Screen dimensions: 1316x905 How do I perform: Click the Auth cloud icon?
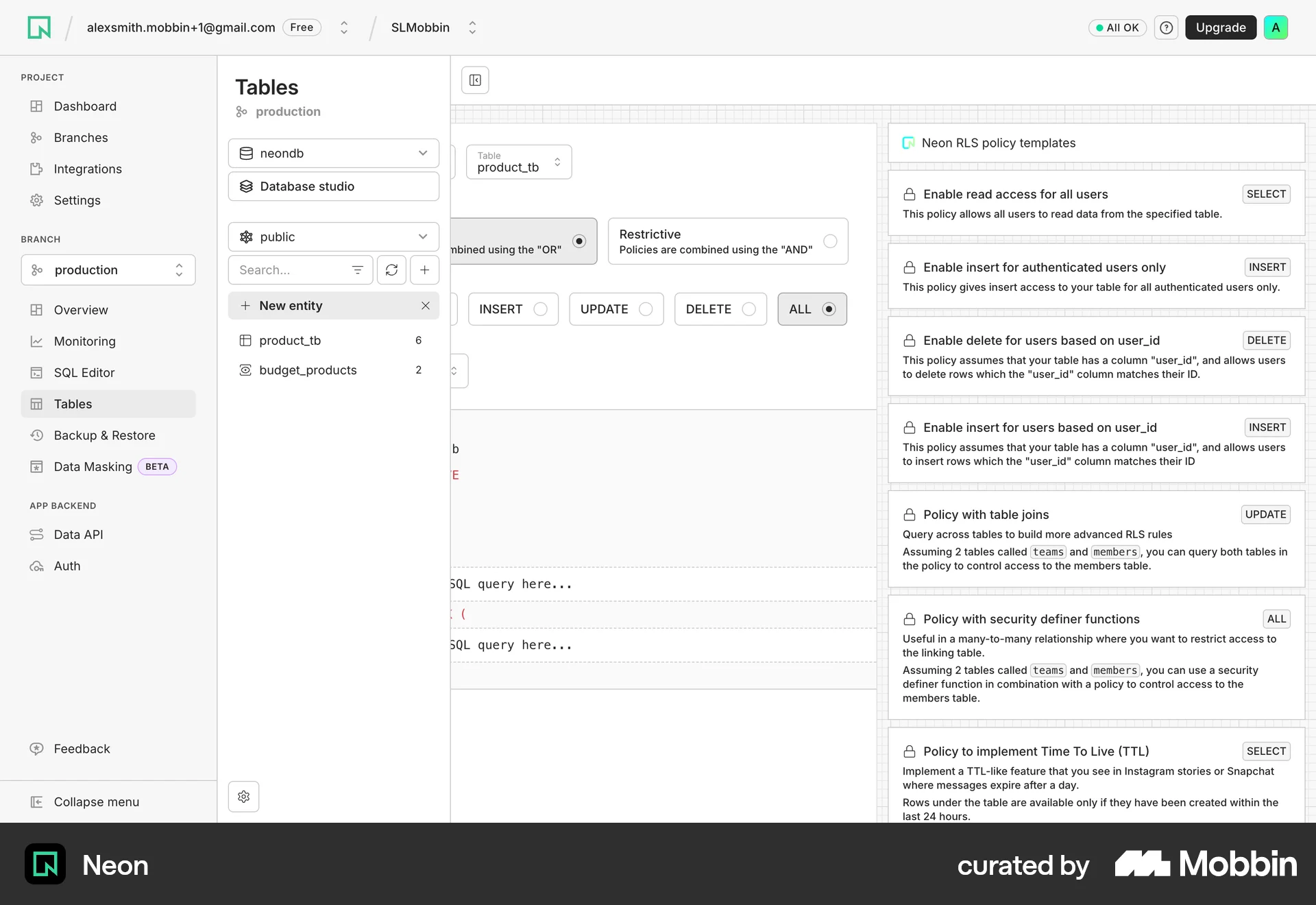pos(36,566)
